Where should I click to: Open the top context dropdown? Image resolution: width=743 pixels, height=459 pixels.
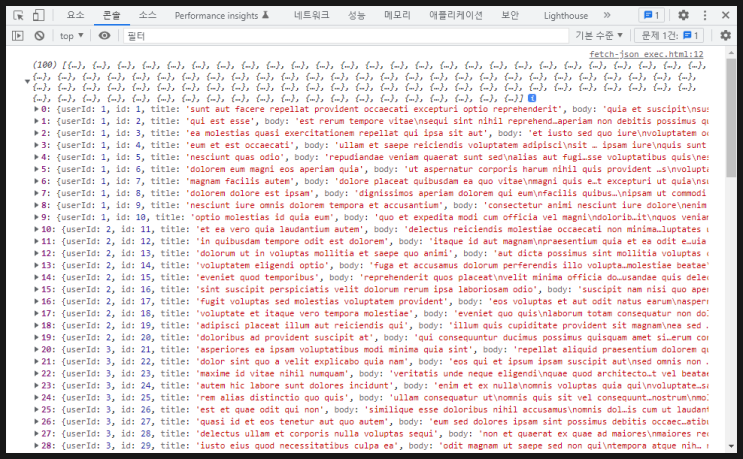click(72, 36)
